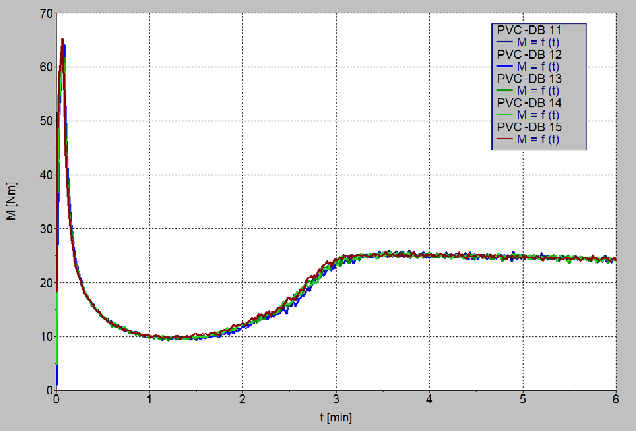This screenshot has height=431, width=636.
Task: Click the torque peak of the curves
Action: click(x=62, y=40)
